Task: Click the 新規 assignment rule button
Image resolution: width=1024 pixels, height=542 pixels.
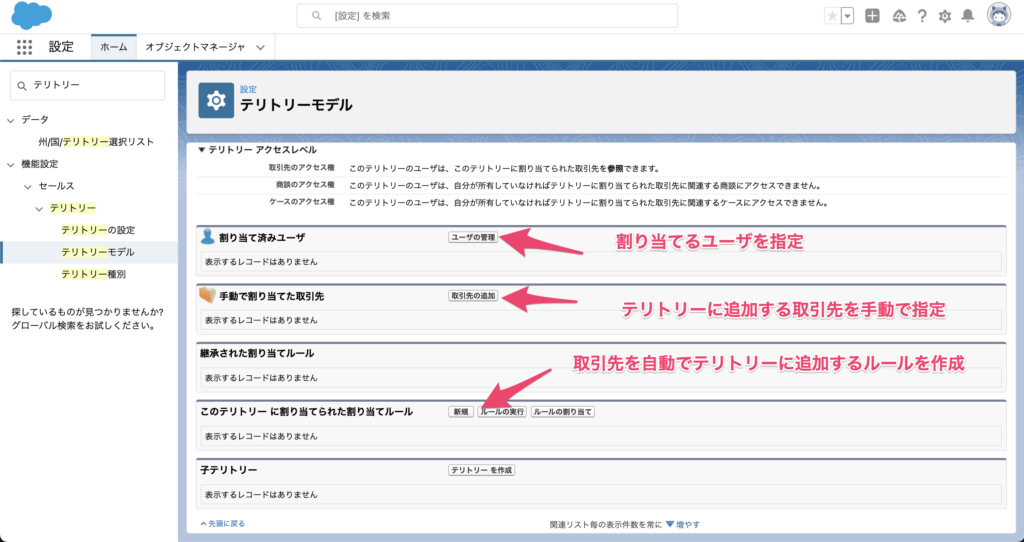Action: [461, 412]
